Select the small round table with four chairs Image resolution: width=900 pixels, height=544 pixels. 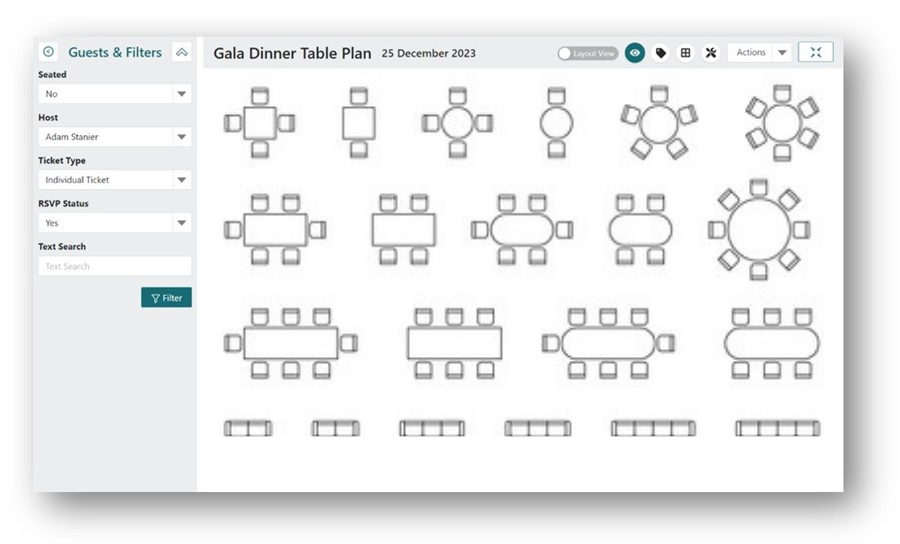[x=457, y=123]
